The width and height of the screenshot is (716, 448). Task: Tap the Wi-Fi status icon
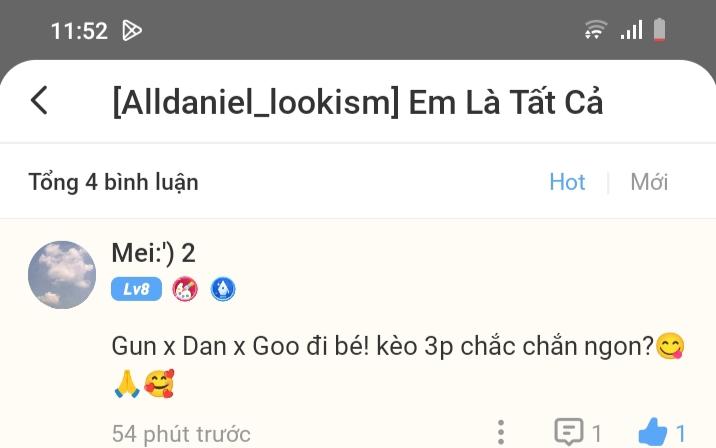595,30
